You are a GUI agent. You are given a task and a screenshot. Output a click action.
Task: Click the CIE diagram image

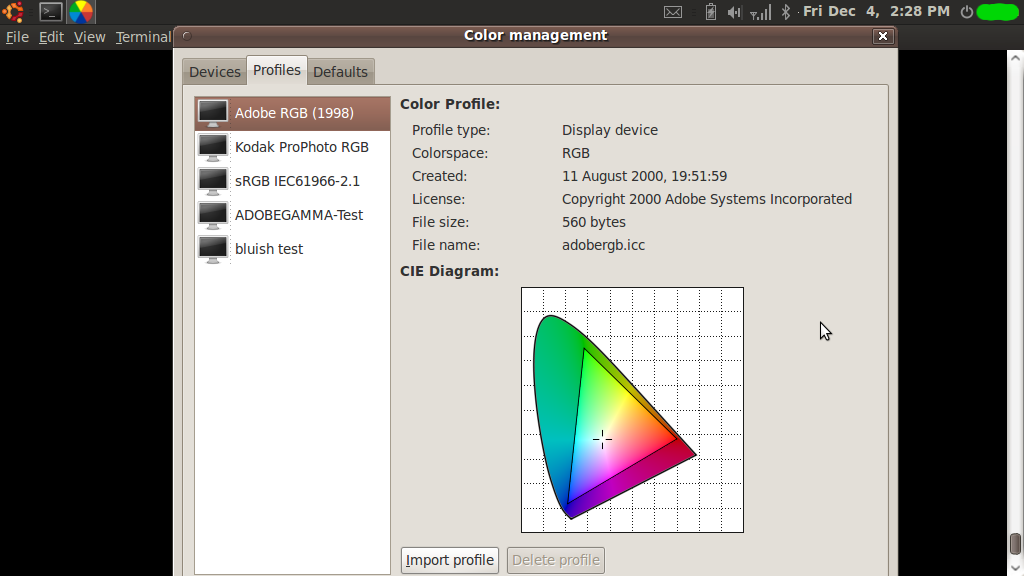point(632,410)
